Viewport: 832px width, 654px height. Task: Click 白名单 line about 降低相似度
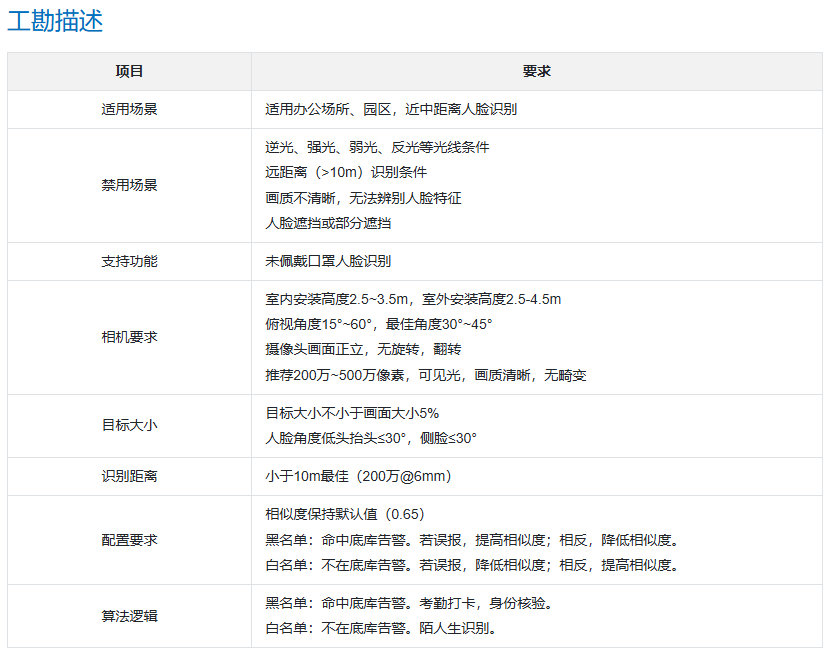(x=472, y=565)
